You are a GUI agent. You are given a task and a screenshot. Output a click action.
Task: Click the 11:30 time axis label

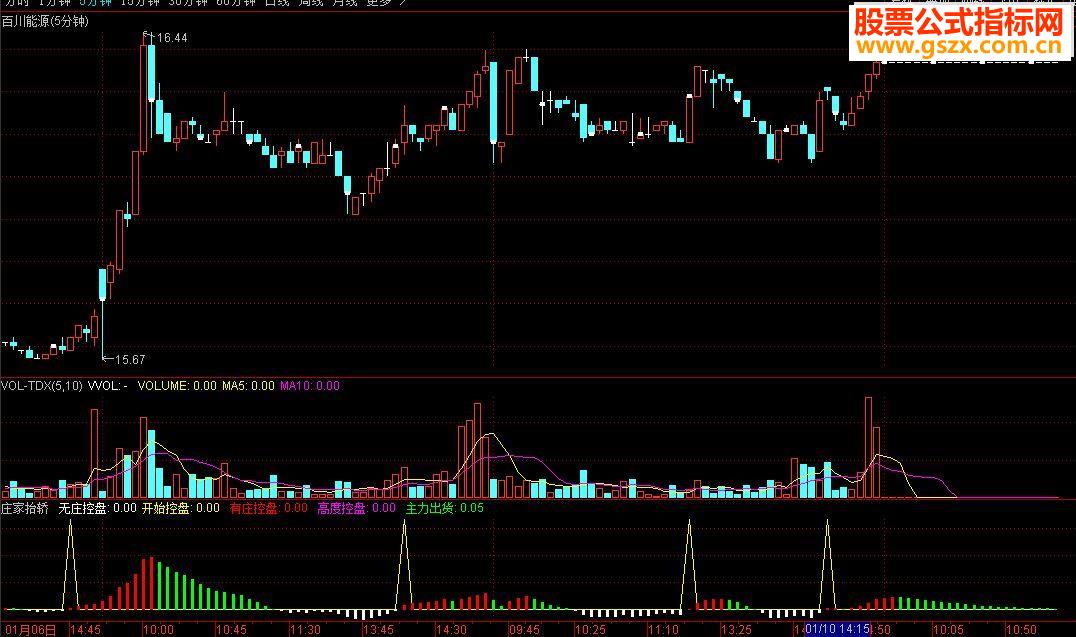305,629
